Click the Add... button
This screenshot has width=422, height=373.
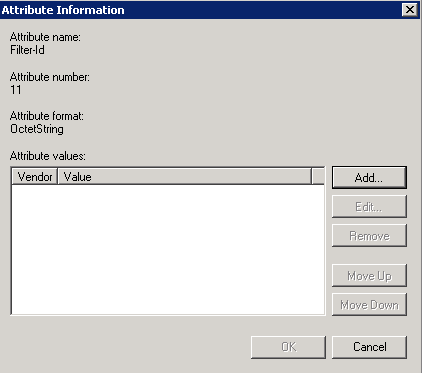coord(369,178)
